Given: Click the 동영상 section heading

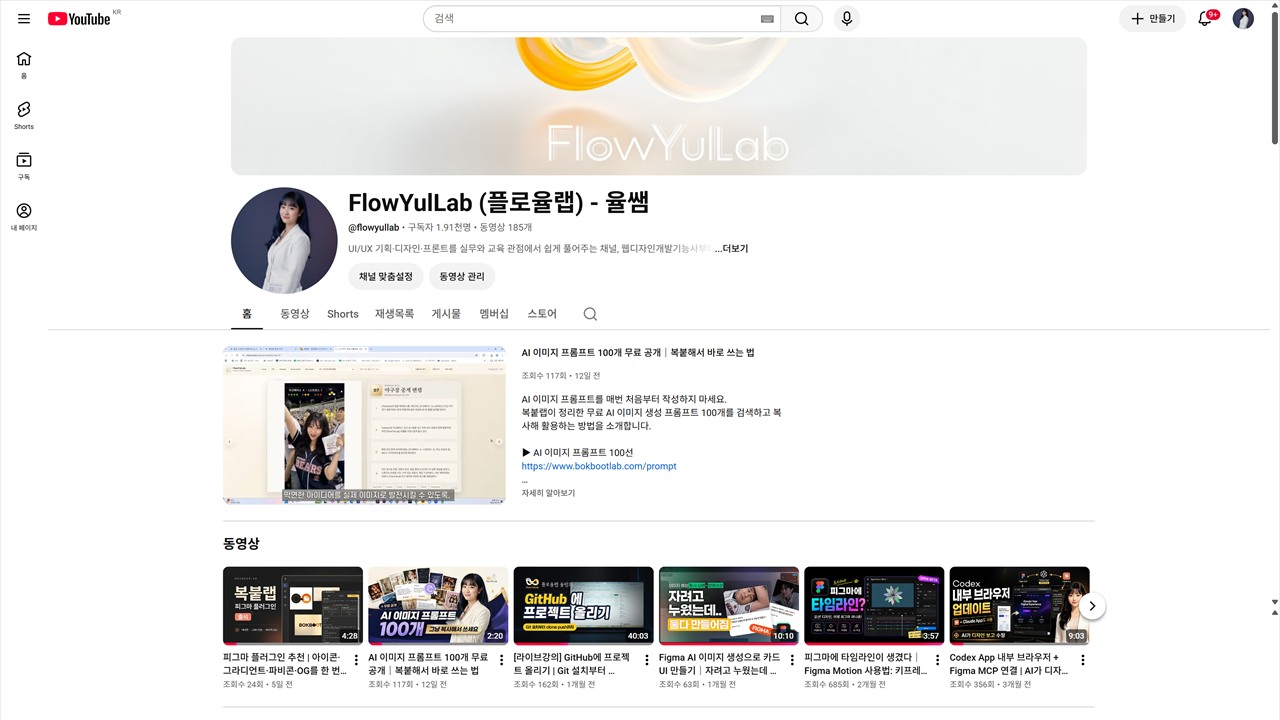Looking at the screenshot, I should tap(241, 544).
